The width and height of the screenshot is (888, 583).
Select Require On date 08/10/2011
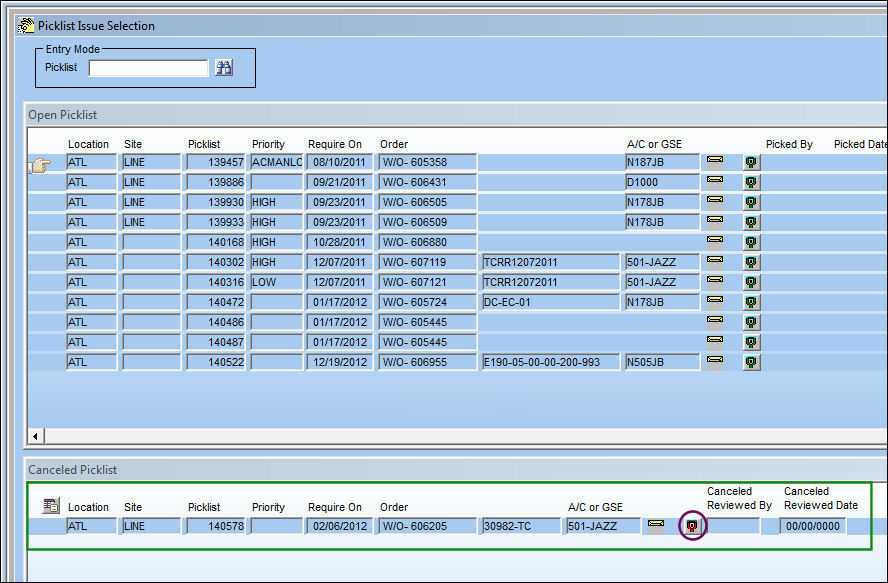click(x=339, y=163)
